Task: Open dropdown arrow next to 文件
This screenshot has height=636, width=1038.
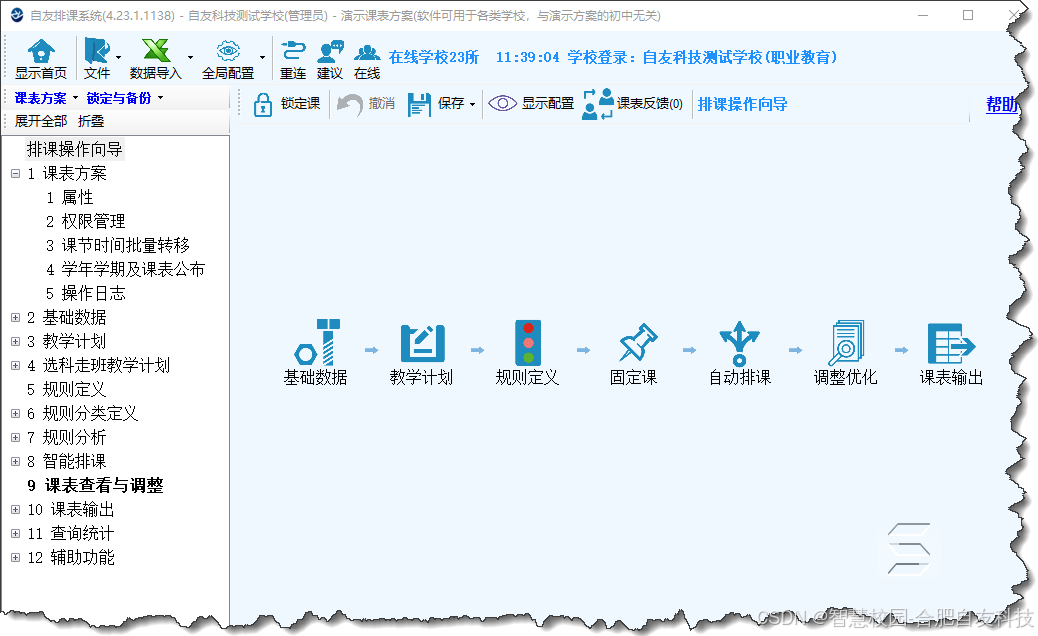Action: click(x=118, y=58)
